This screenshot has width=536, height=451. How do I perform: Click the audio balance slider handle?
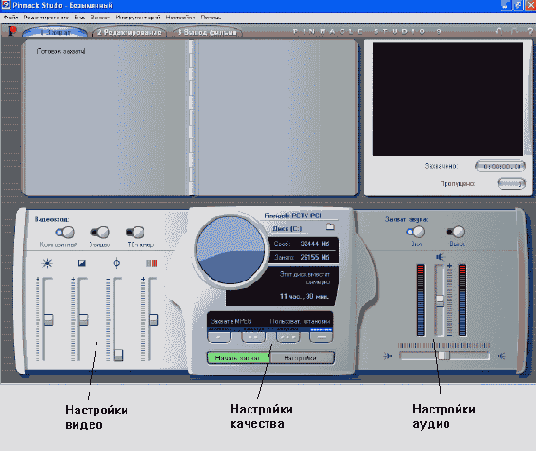coord(444,356)
